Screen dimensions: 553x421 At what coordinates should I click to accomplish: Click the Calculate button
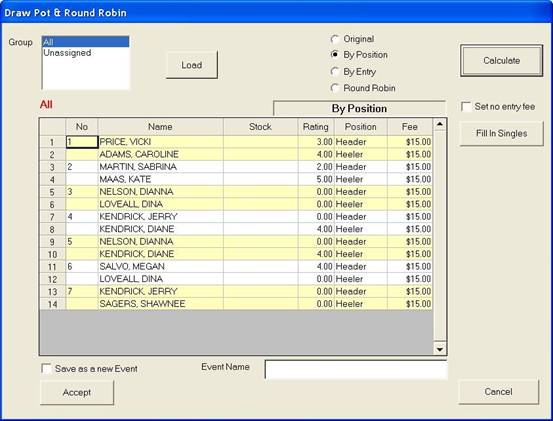point(501,61)
